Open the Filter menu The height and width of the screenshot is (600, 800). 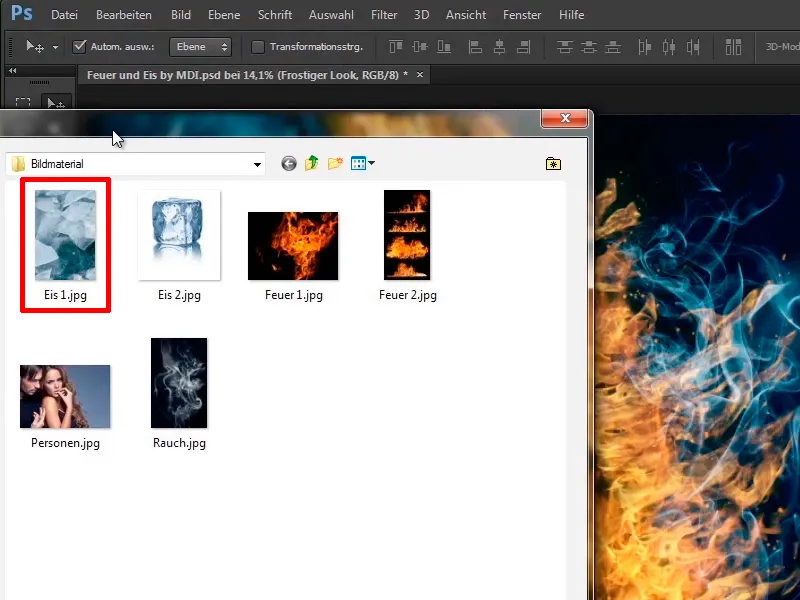point(384,15)
